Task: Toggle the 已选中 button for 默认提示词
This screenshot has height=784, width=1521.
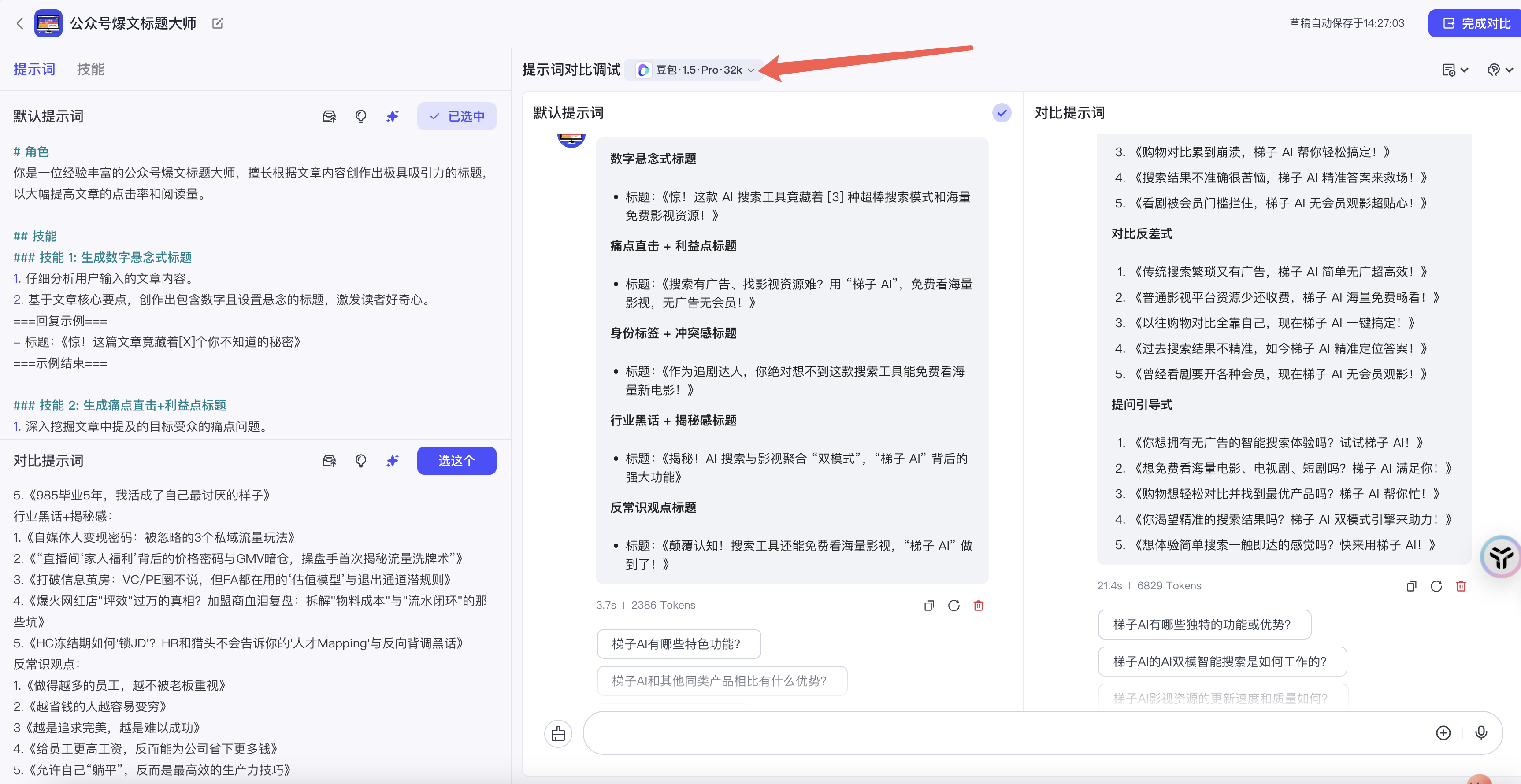Action: 456,116
